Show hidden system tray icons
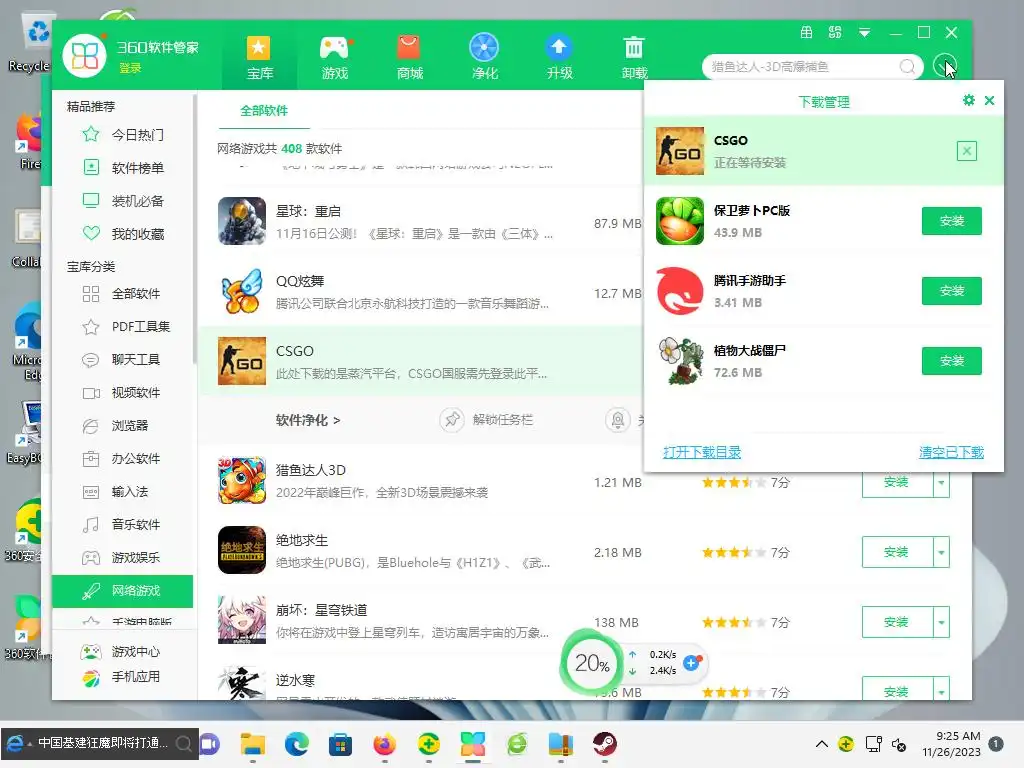The image size is (1024, 768). (x=822, y=744)
